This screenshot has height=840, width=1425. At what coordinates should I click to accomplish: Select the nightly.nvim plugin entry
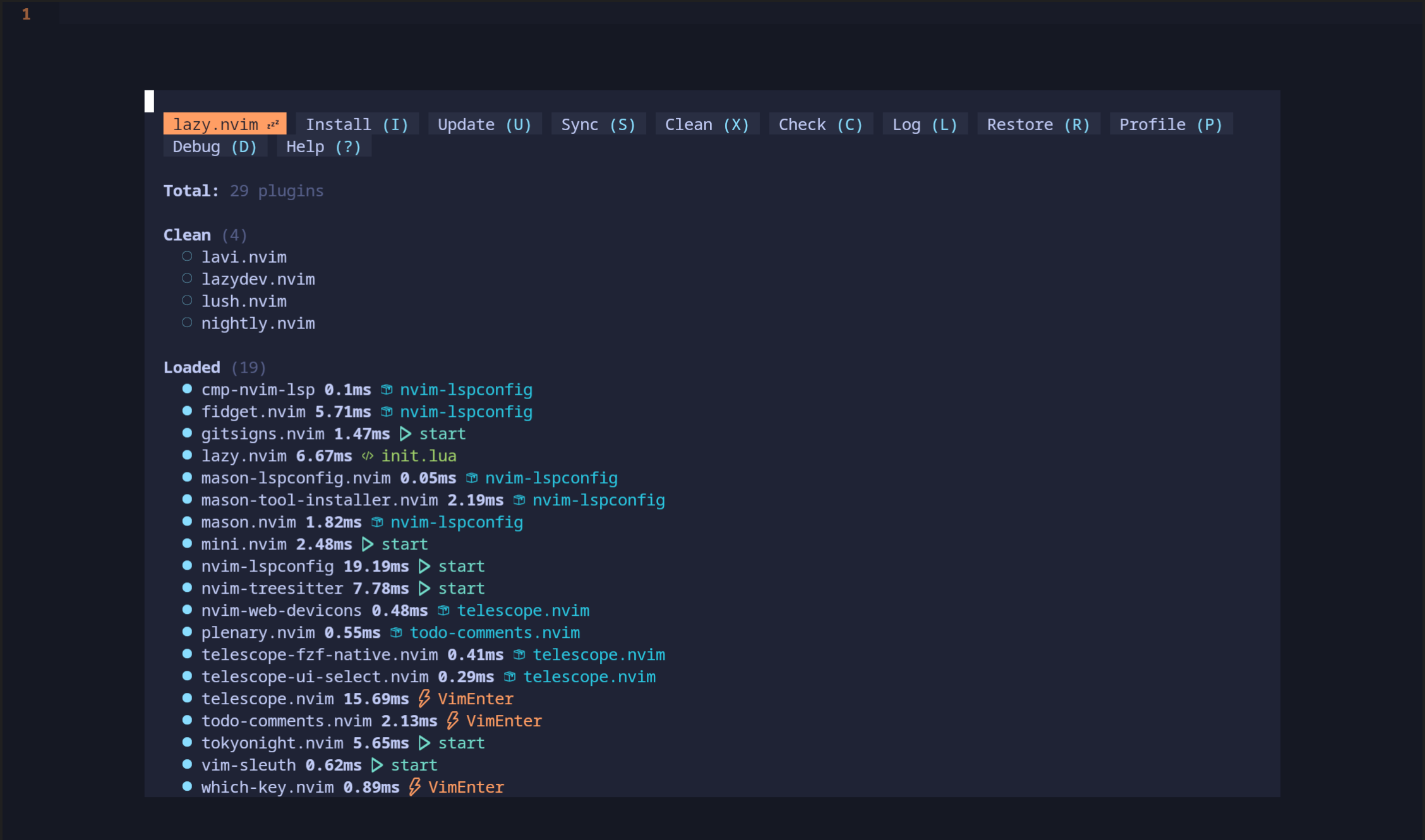tap(258, 323)
